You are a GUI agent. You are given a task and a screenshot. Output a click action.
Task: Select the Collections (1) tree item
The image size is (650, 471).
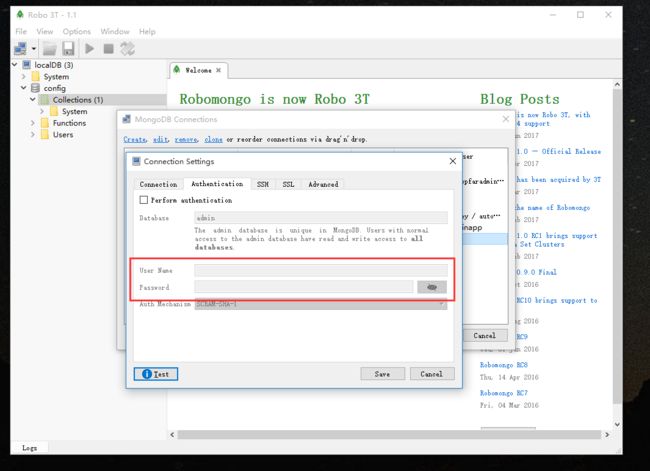tap(78, 100)
